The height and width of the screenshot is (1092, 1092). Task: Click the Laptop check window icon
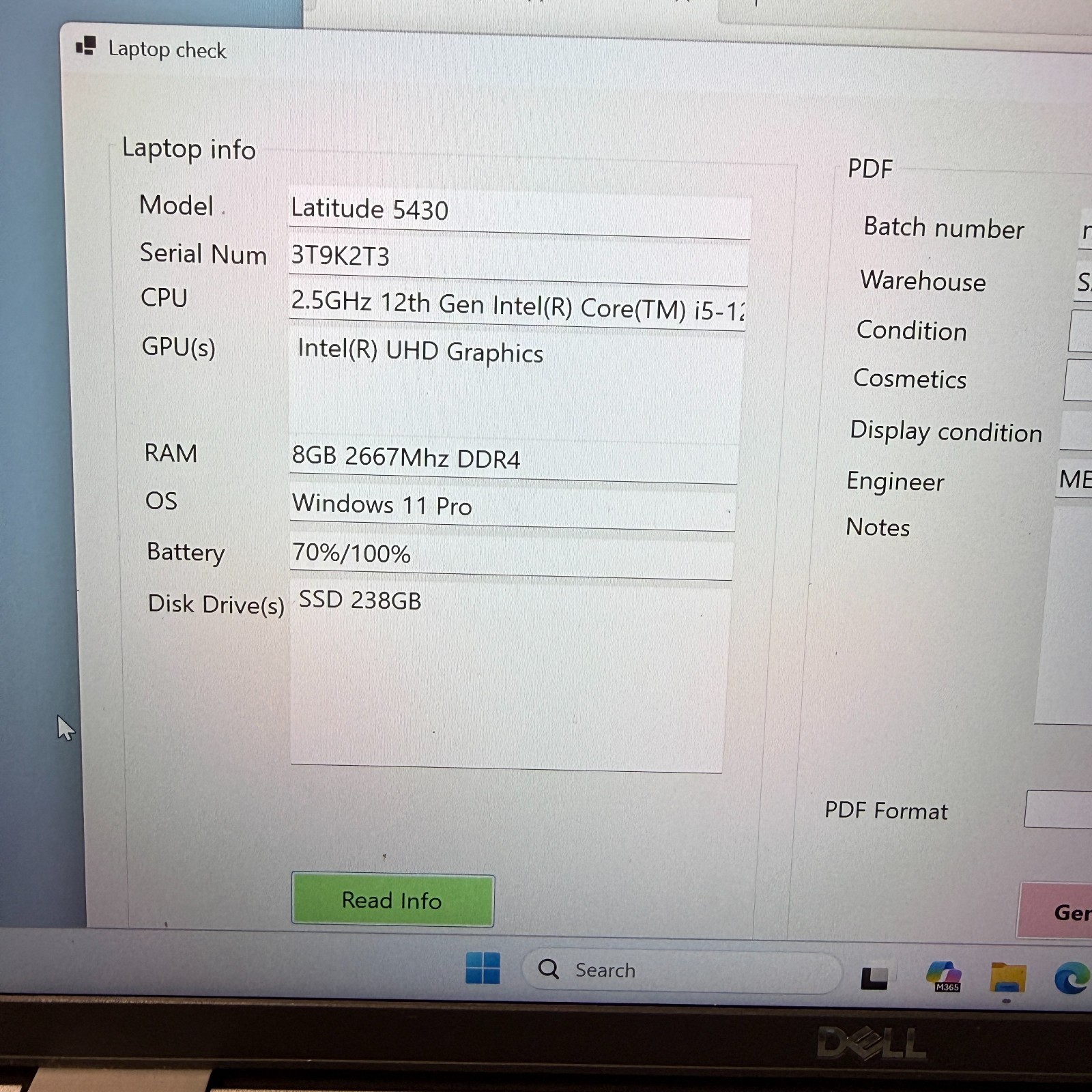[x=86, y=46]
